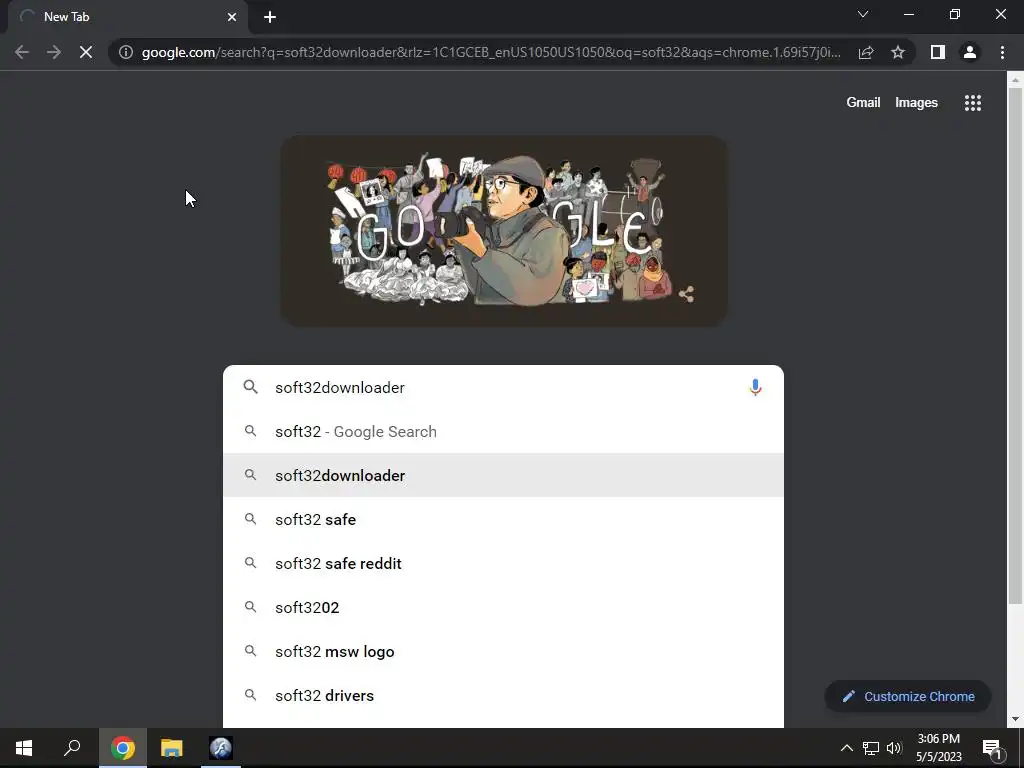This screenshot has width=1024, height=768.
Task: Open the Google Doodle artwork
Action: tap(504, 231)
